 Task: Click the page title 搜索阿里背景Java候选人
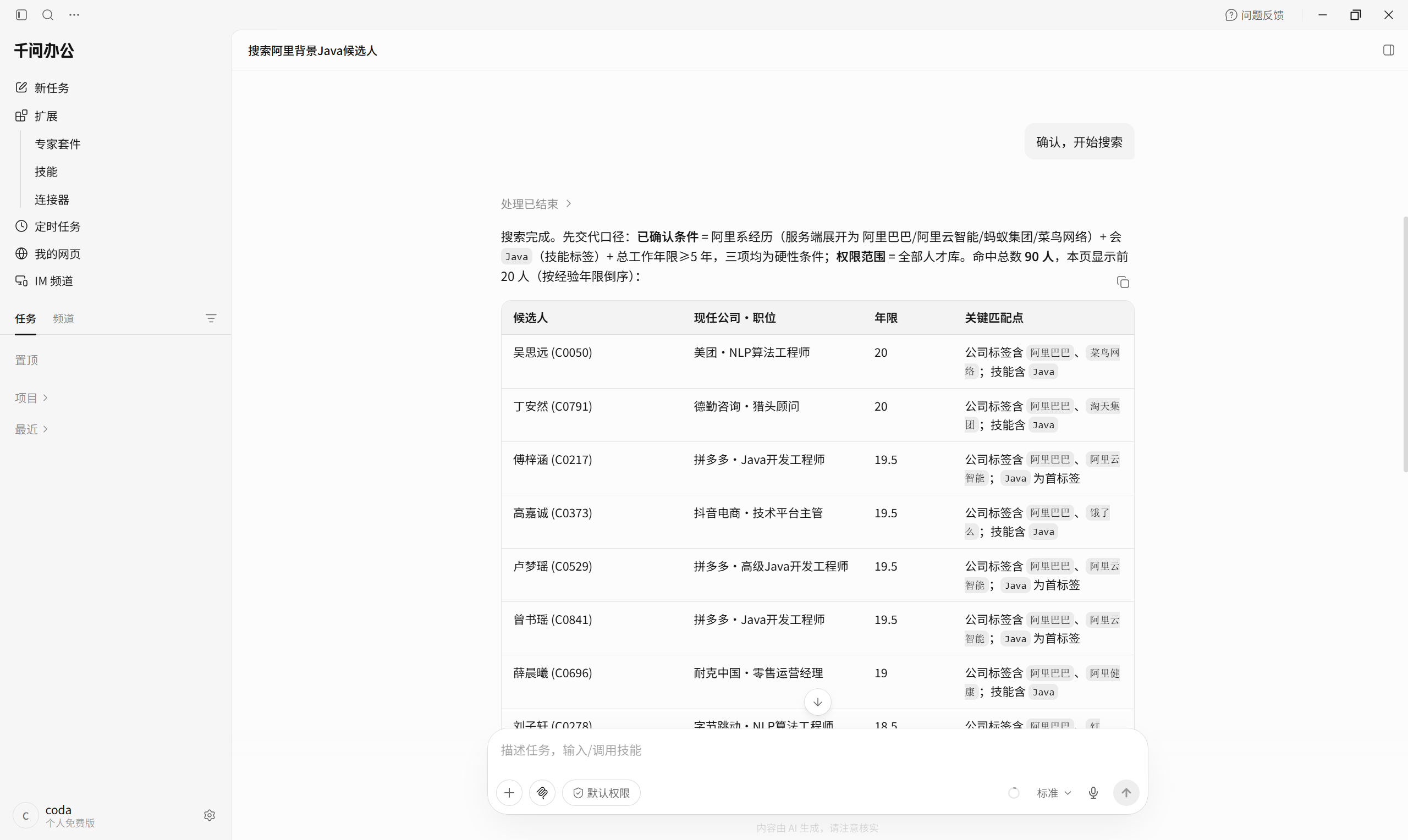tap(312, 51)
